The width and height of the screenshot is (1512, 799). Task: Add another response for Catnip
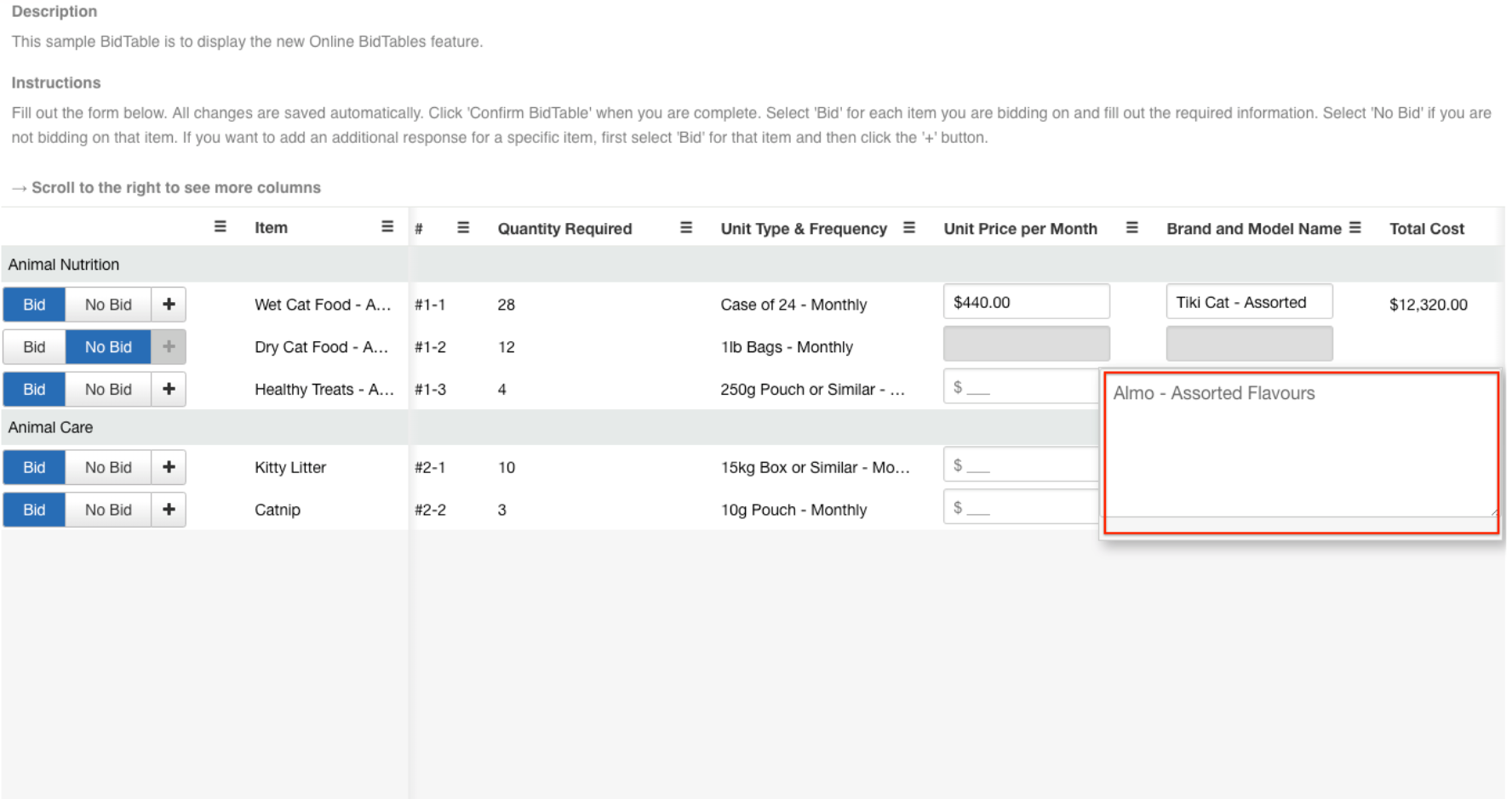pyautogui.click(x=169, y=510)
